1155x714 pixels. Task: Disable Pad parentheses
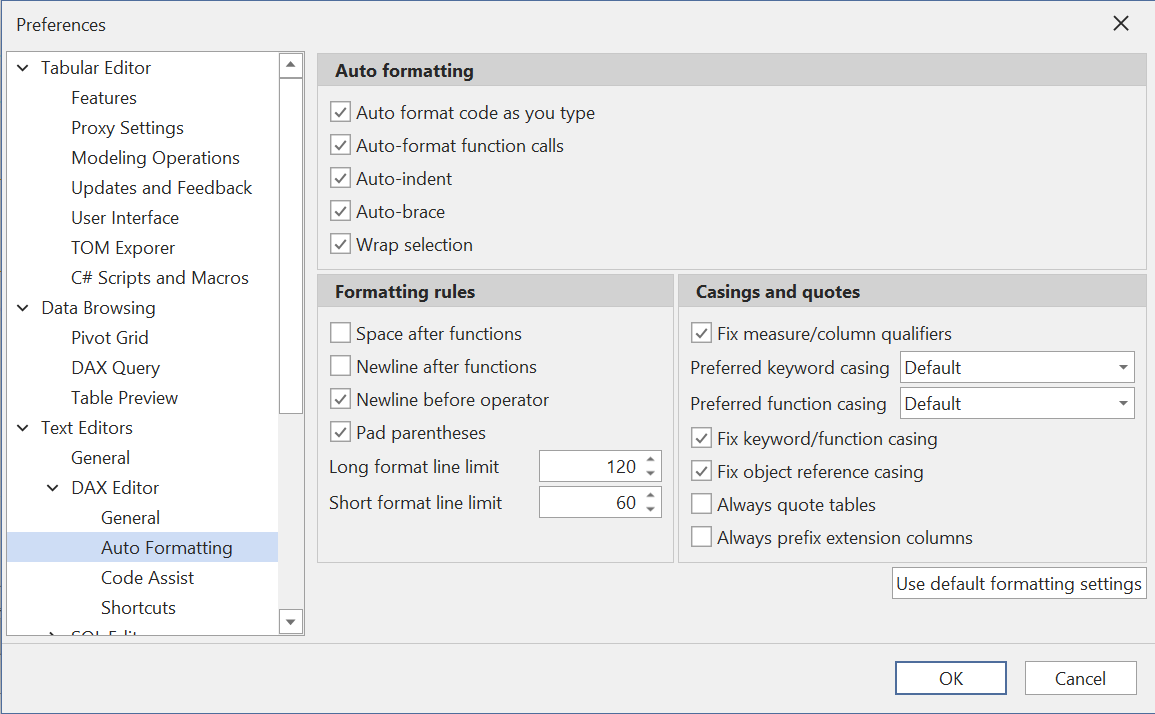click(x=340, y=432)
